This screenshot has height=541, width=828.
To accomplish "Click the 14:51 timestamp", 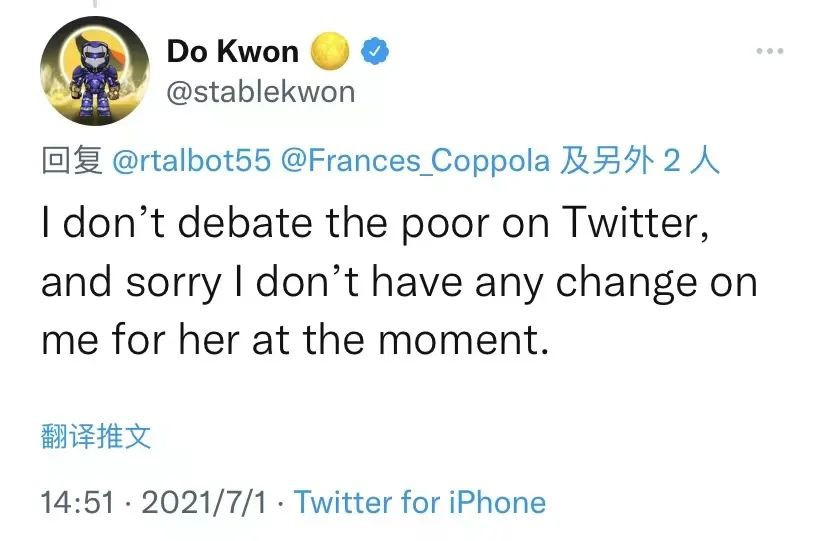I will tap(77, 502).
